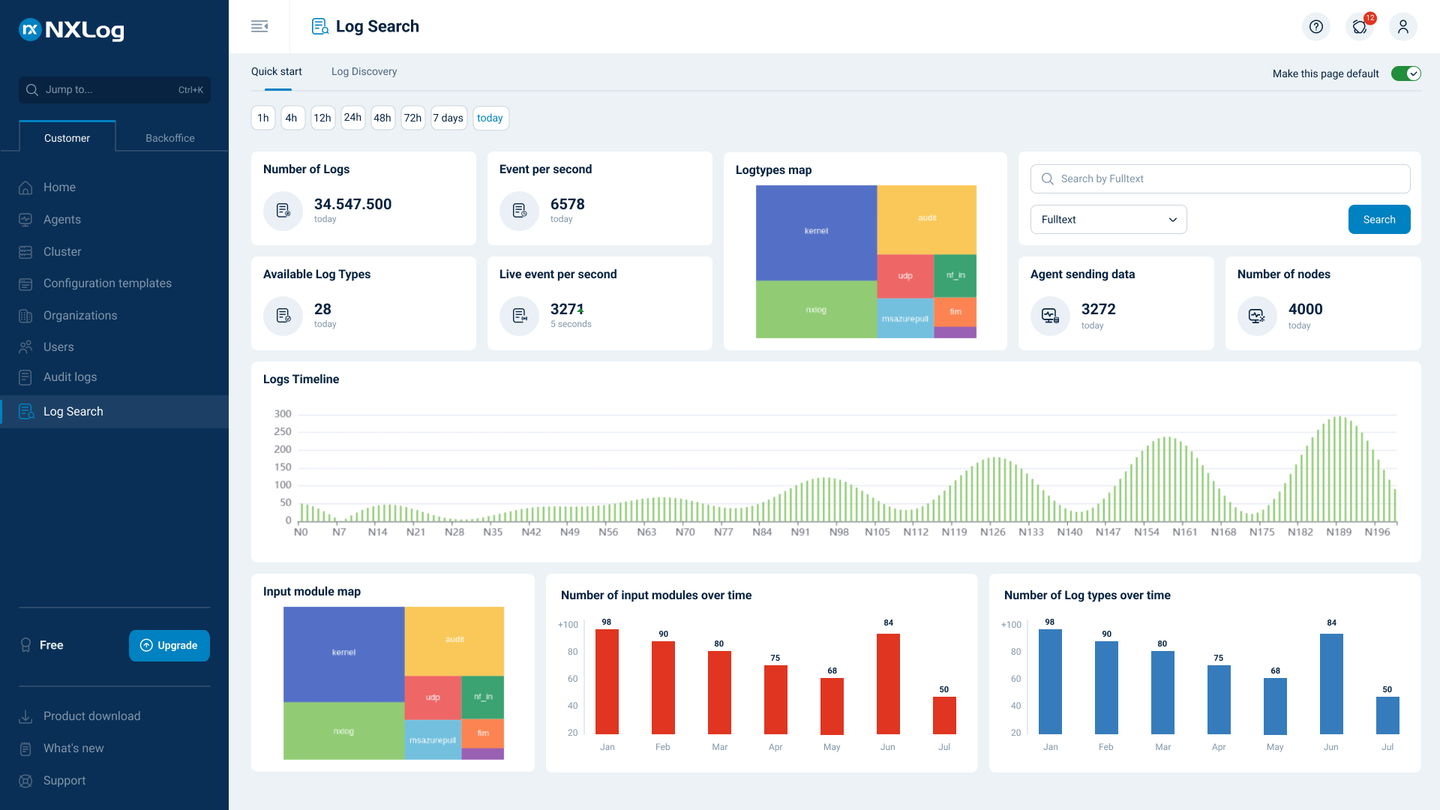Click the Log Search header page icon
Screen dimensions: 1440x810
coord(320,27)
